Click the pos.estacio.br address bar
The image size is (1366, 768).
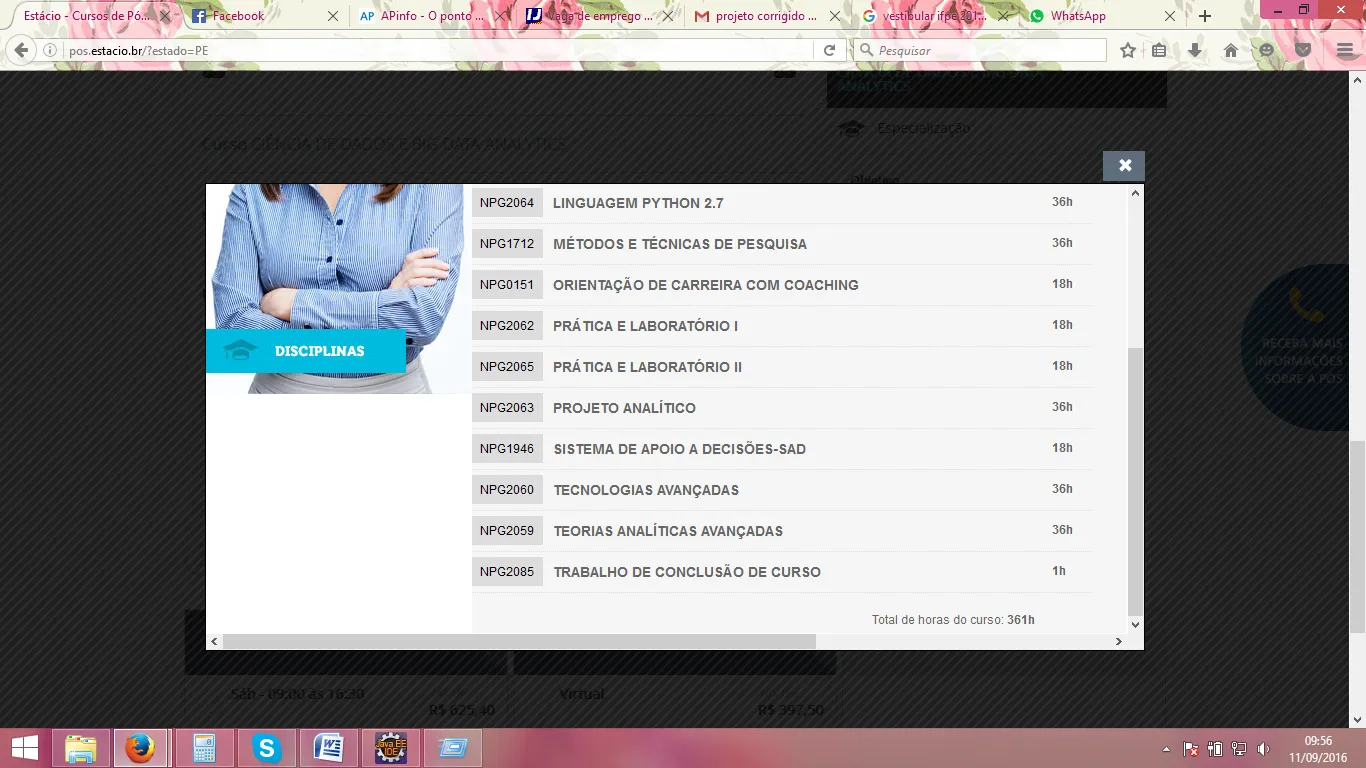440,50
